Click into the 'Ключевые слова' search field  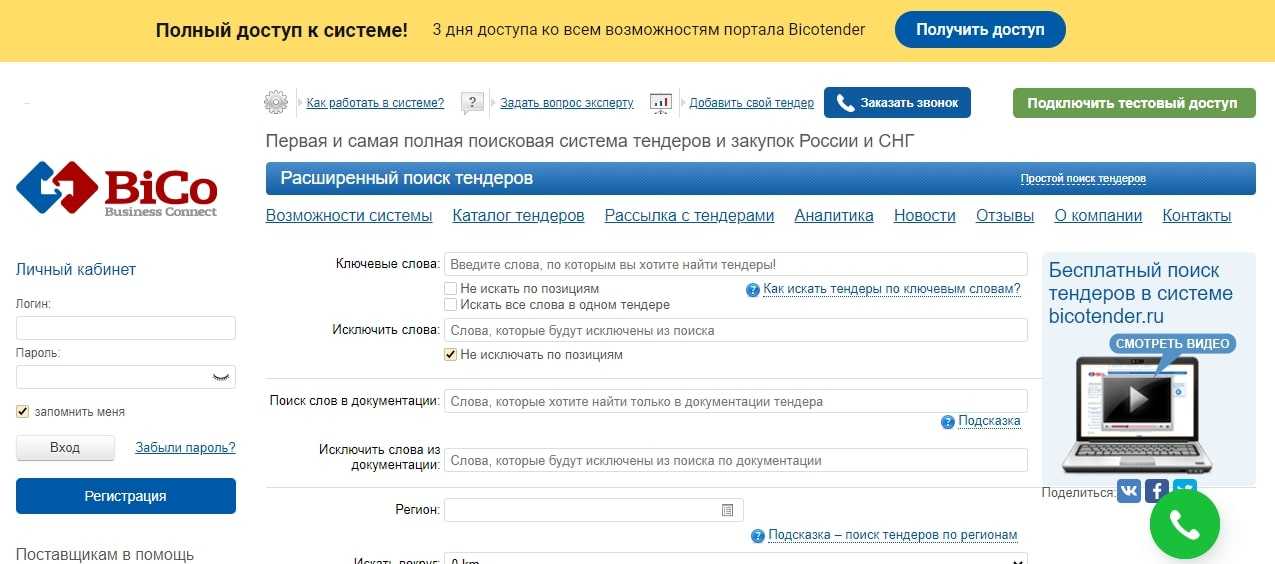735,265
